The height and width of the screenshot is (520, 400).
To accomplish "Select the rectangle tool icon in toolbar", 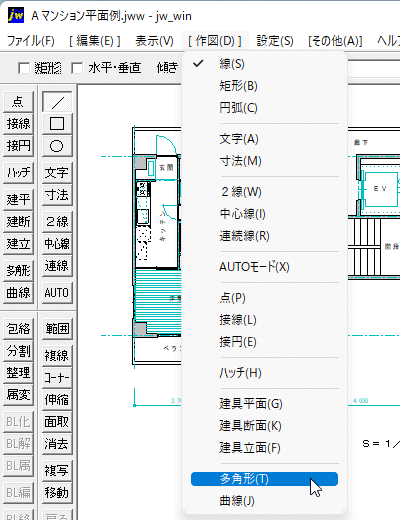I will pos(57,124).
